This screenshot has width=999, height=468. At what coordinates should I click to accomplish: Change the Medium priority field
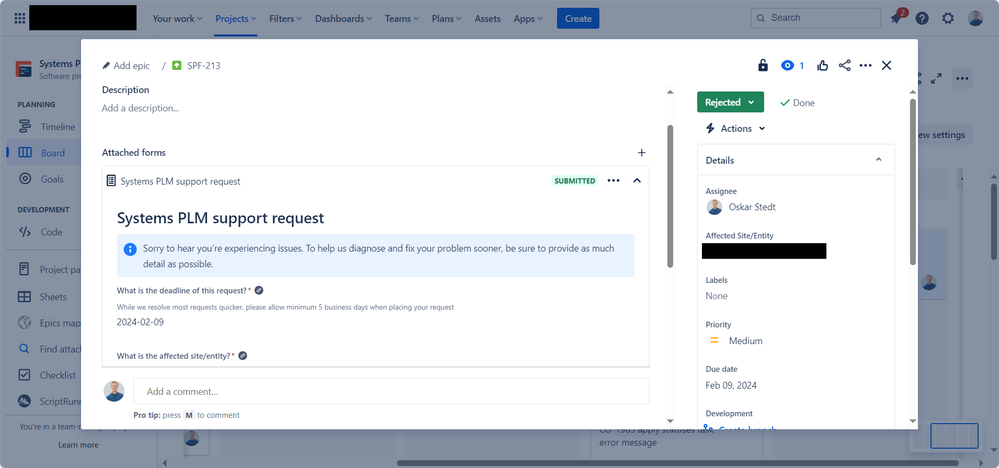pyautogui.click(x=735, y=341)
